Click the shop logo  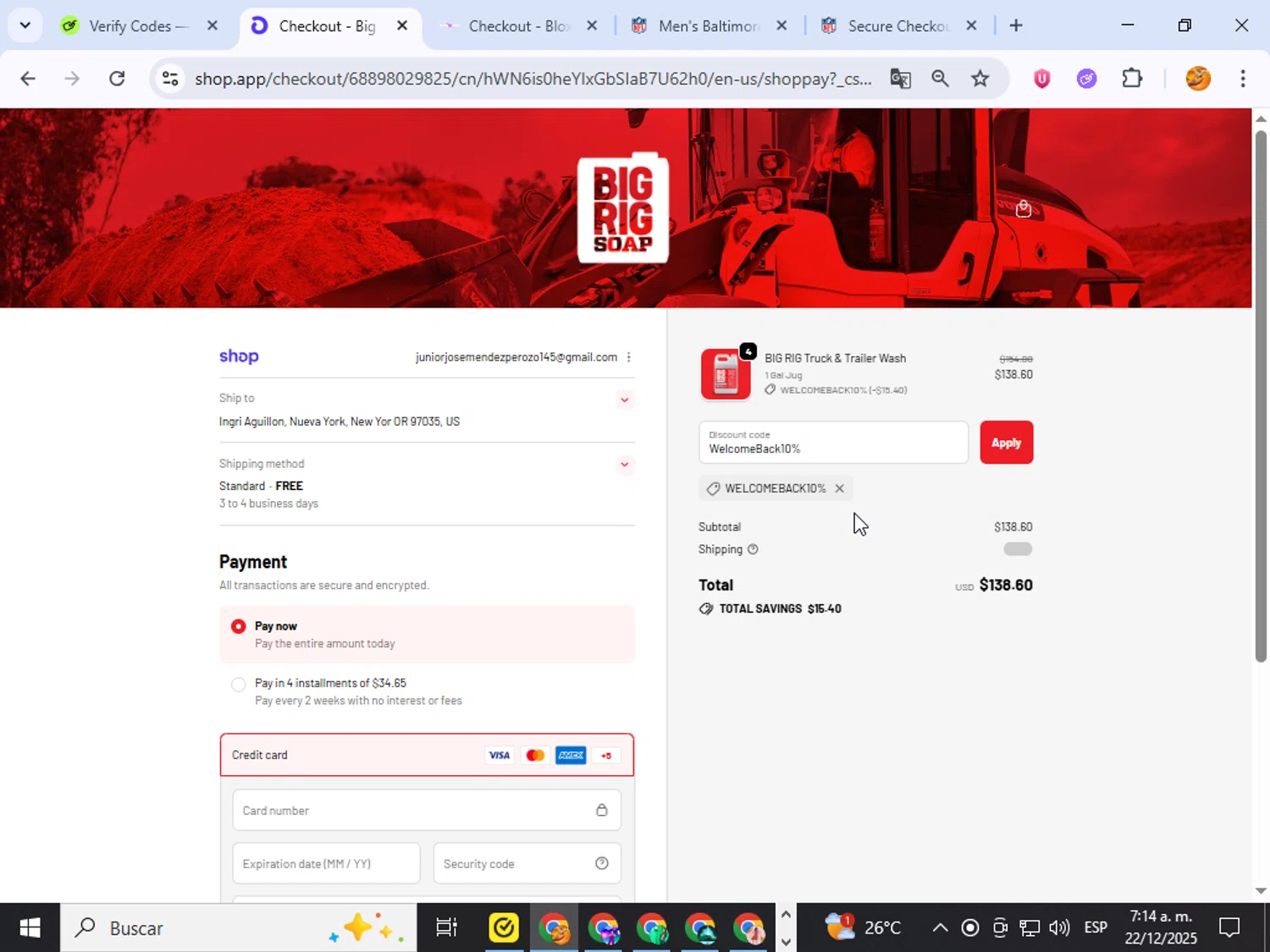pyautogui.click(x=239, y=356)
